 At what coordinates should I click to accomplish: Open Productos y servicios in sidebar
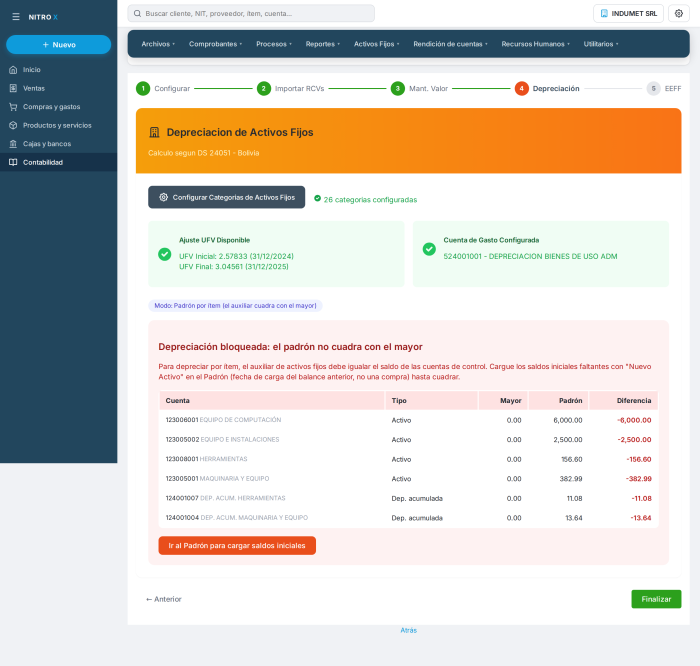[x=58, y=125]
